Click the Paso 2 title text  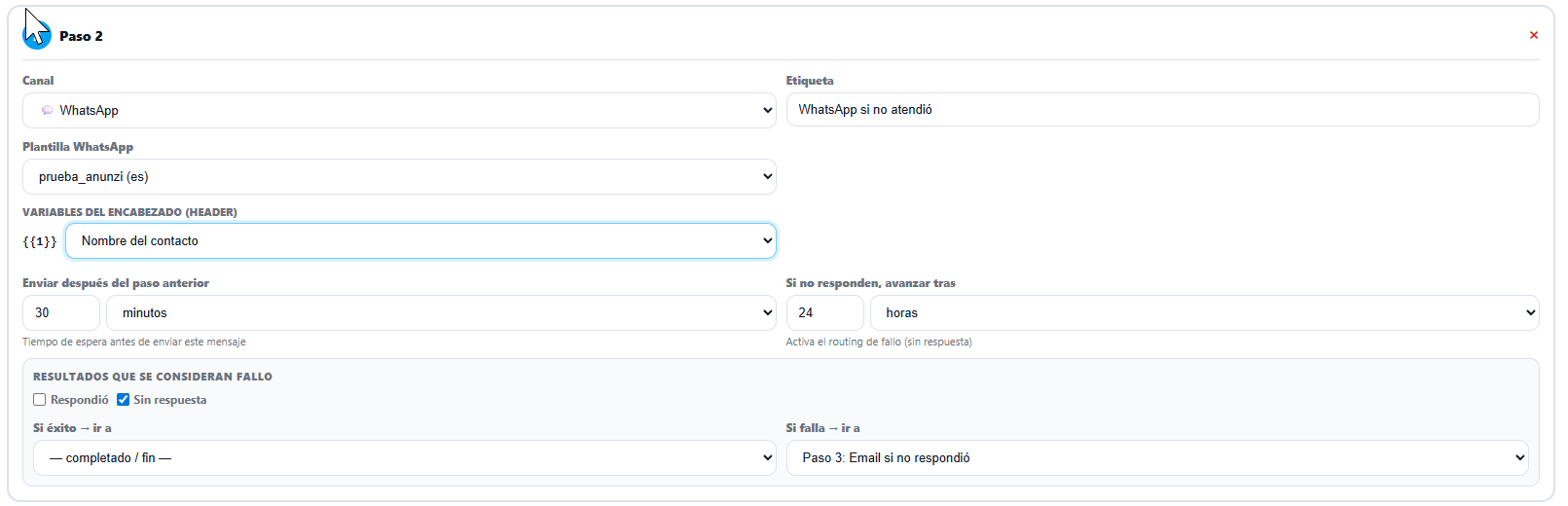(x=81, y=36)
